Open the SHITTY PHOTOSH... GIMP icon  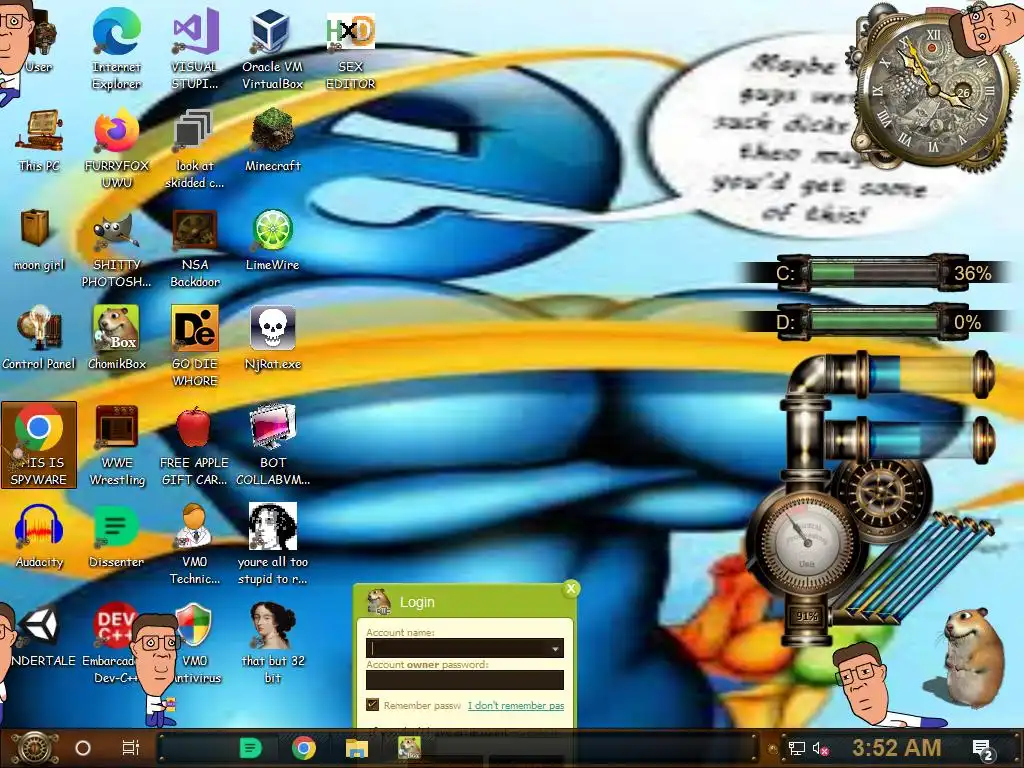click(x=116, y=248)
